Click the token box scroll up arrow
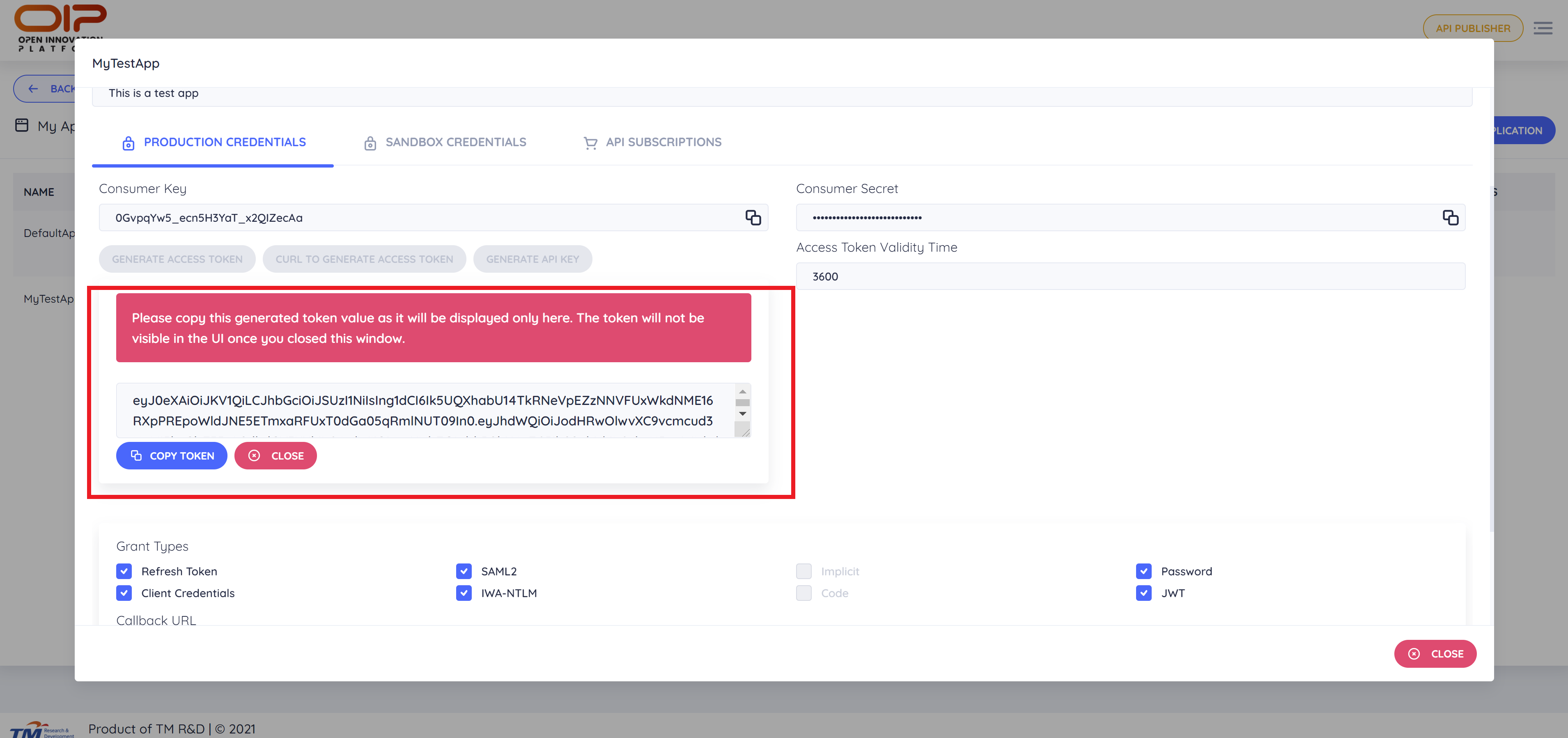Screen dimensions: 1568x738 (x=743, y=391)
